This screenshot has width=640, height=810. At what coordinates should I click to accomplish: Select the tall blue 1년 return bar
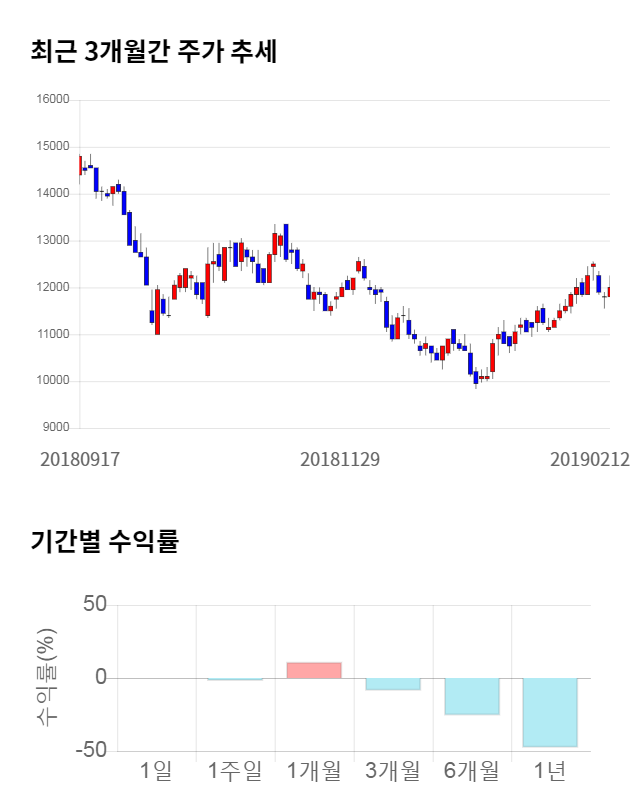pos(550,712)
